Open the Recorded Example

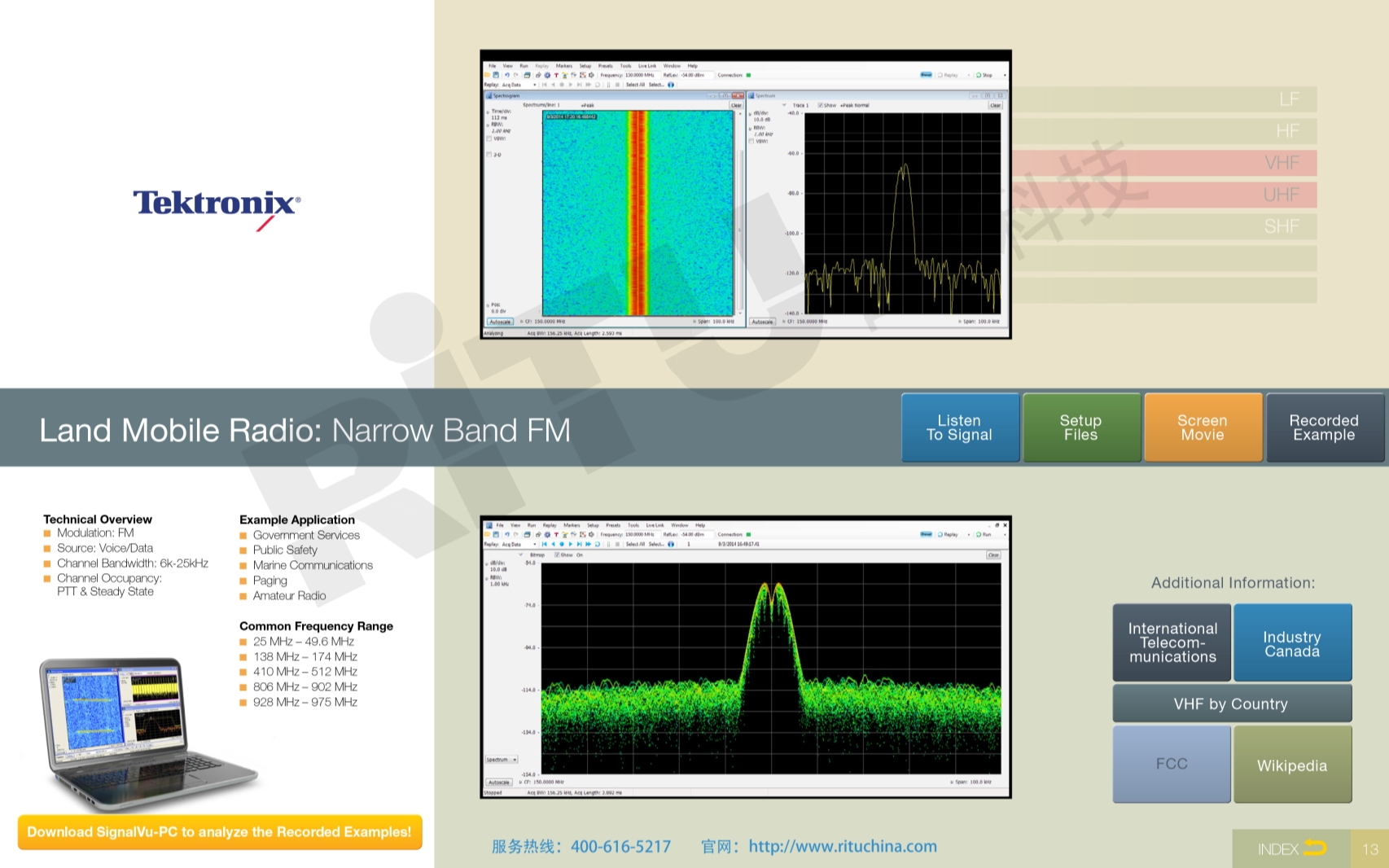click(1323, 427)
